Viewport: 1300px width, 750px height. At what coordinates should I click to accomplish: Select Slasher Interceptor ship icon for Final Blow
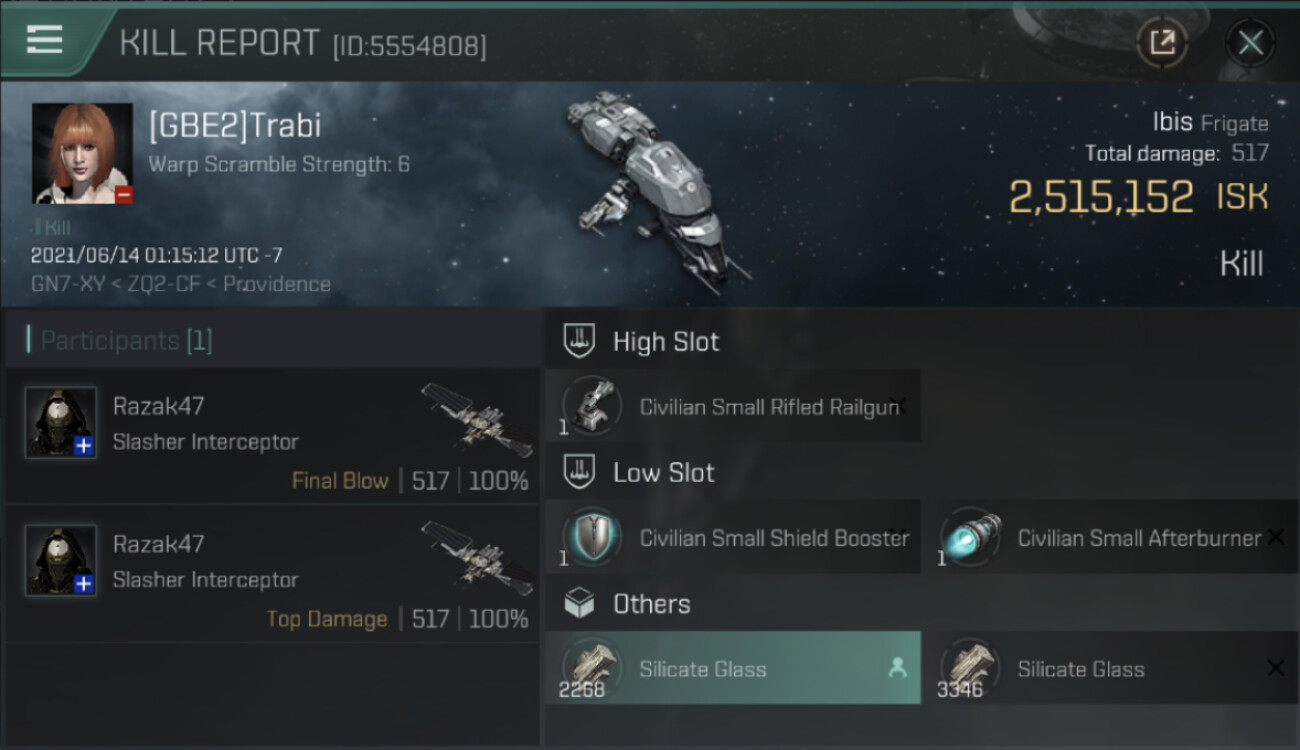[476, 418]
